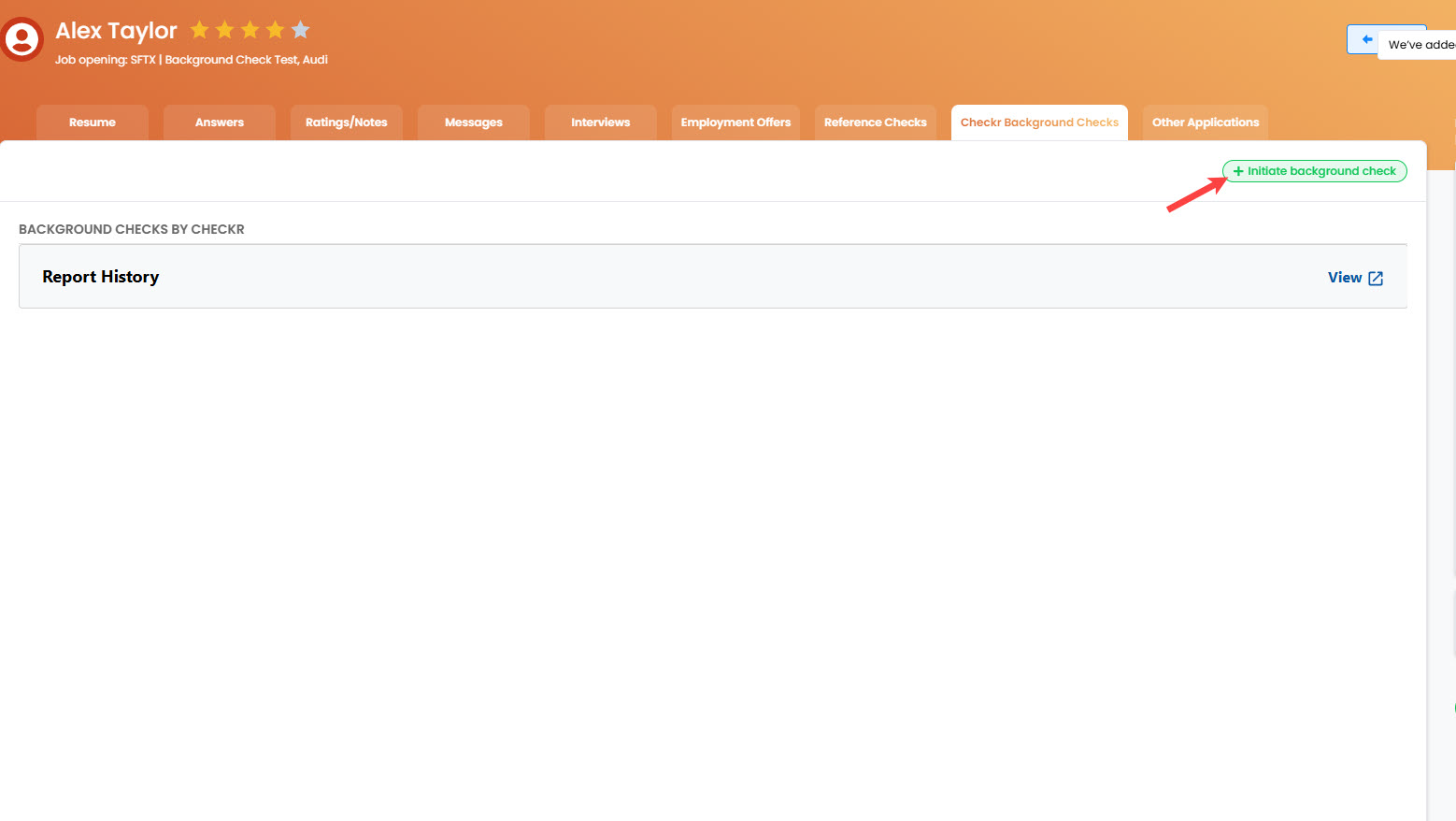Click the external link icon beside View

1376,278
